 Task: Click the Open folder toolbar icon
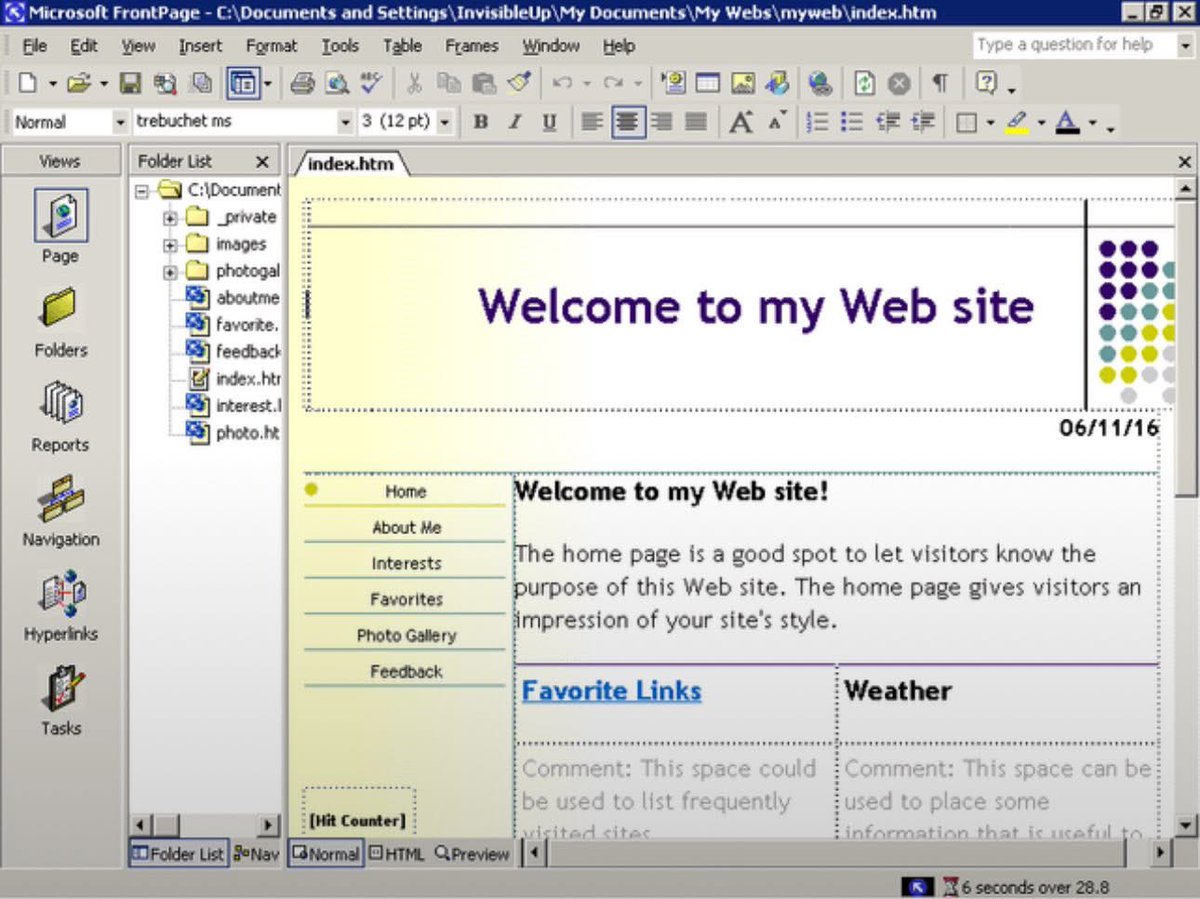[79, 84]
